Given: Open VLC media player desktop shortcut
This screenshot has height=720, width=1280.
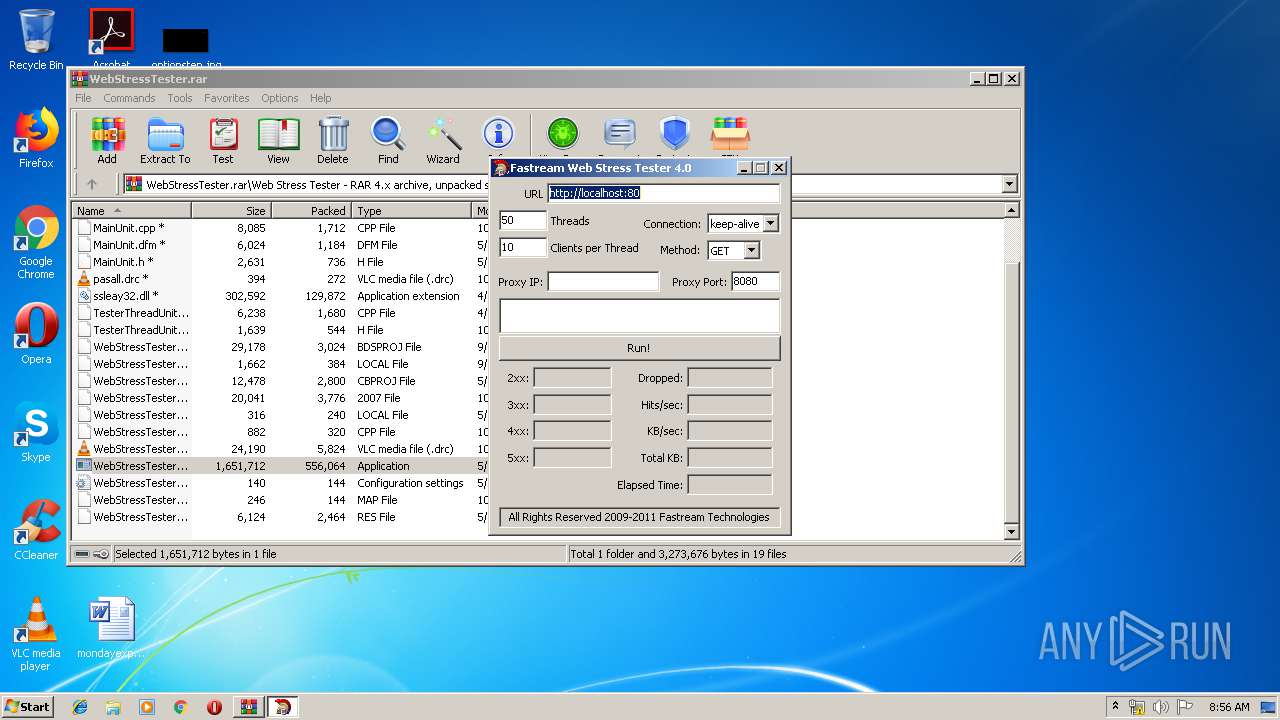Looking at the screenshot, I should pyautogui.click(x=36, y=634).
